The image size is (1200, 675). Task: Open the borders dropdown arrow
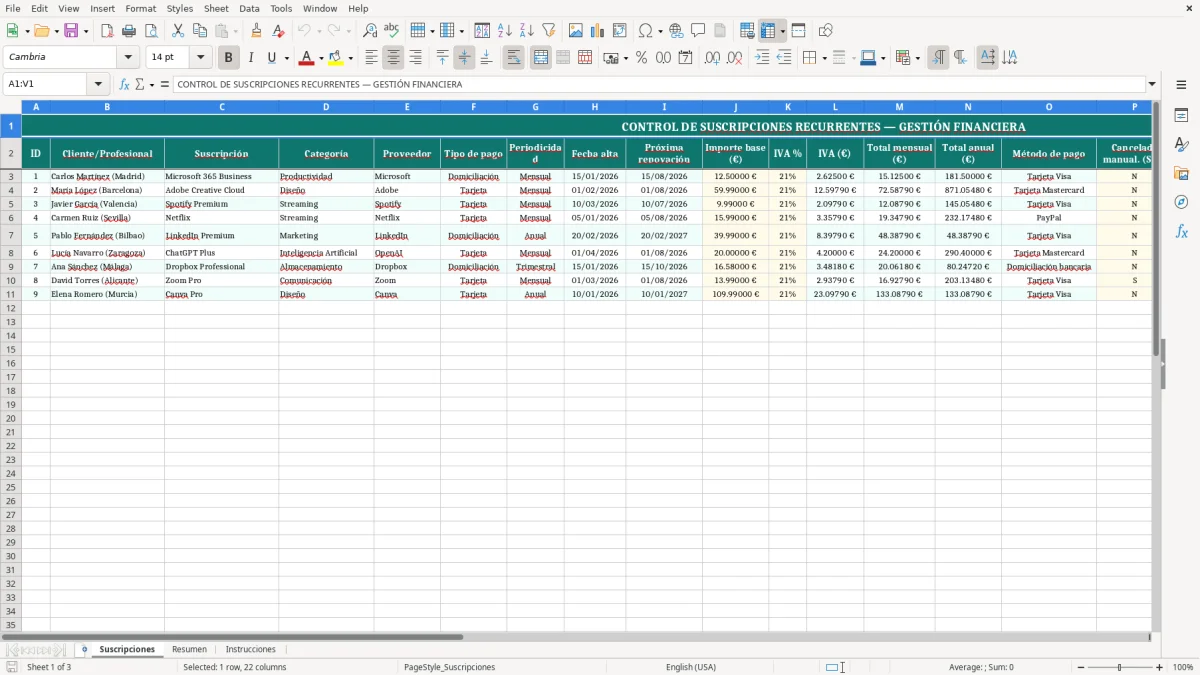coord(824,58)
